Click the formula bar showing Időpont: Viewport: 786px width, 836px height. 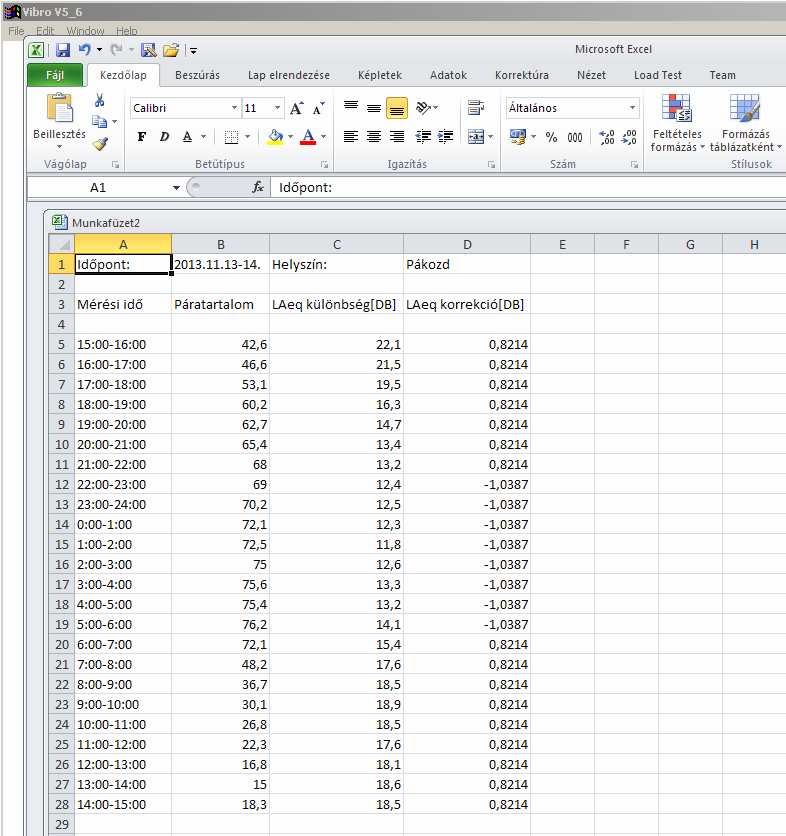tap(528, 188)
